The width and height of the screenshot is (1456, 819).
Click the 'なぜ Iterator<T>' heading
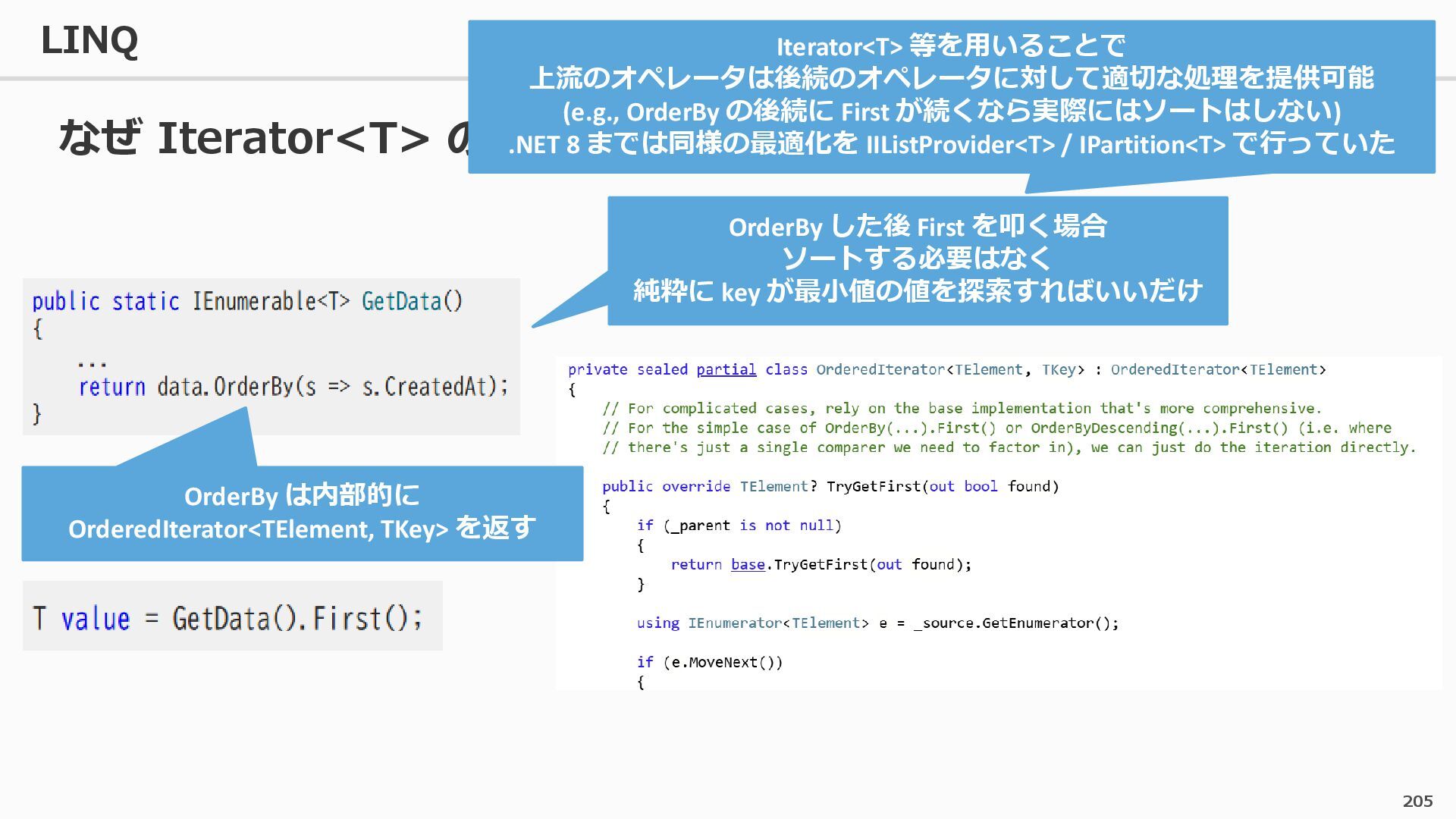pos(243,138)
